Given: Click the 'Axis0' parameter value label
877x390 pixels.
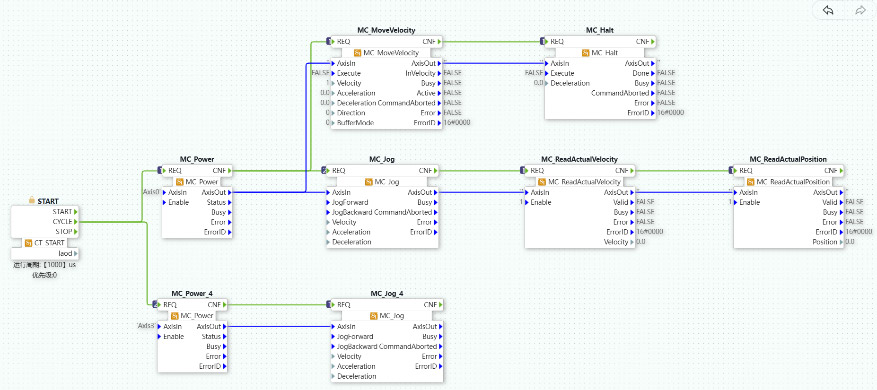Looking at the screenshot, I should click(151, 191).
